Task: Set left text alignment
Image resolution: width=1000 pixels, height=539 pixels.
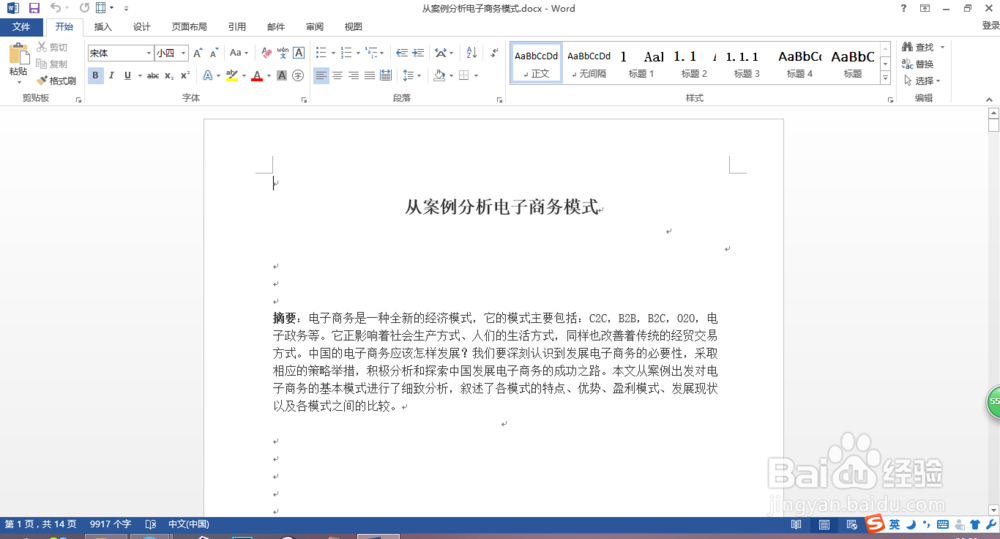Action: pos(321,75)
